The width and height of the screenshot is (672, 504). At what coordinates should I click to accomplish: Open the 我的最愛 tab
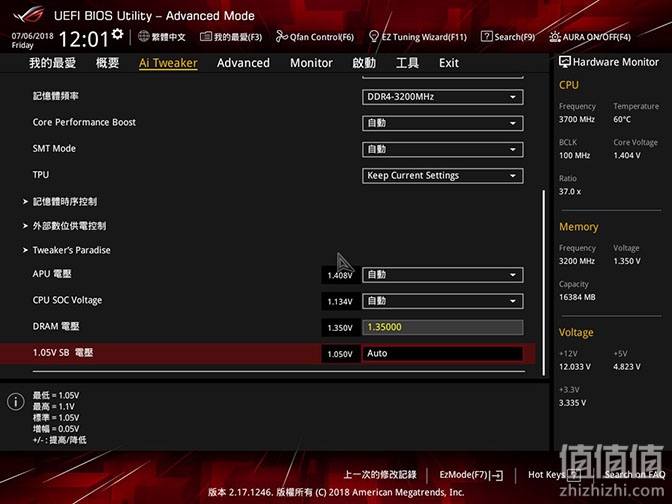tap(52, 63)
